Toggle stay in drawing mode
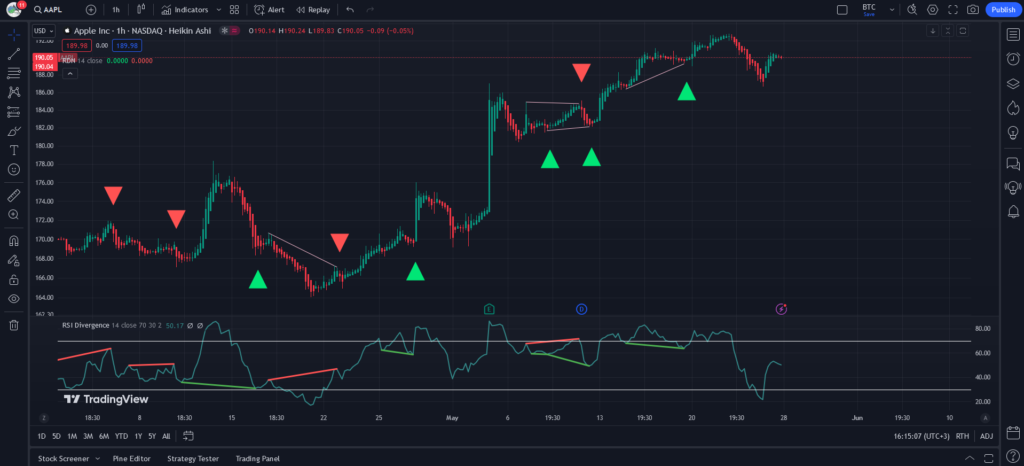Image resolution: width=1024 pixels, height=466 pixels. point(14,260)
